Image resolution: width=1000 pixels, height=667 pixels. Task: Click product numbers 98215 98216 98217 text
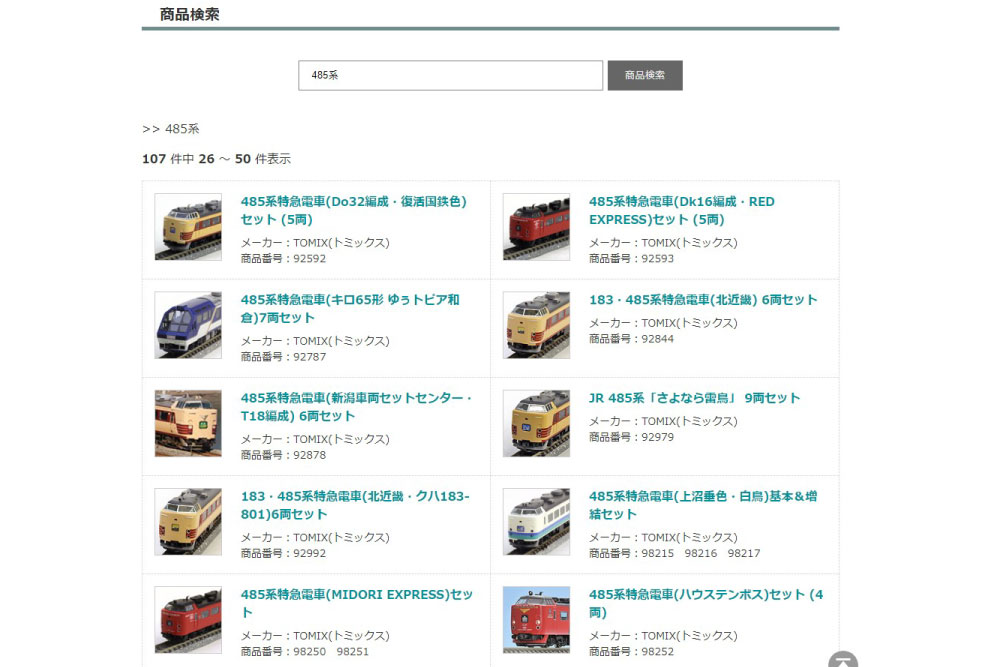(675, 553)
